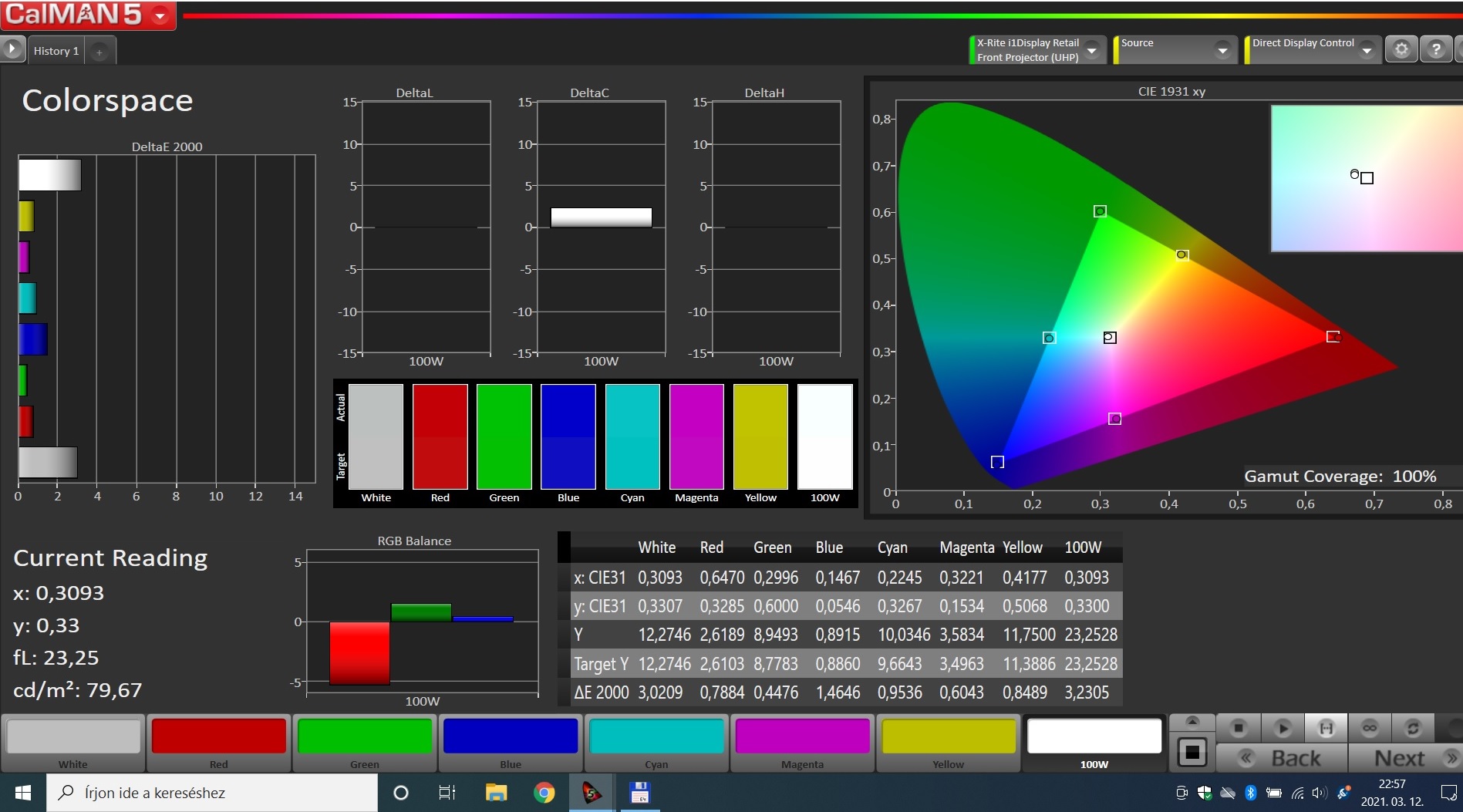Expand the left workflow panel arrow

click(12, 49)
